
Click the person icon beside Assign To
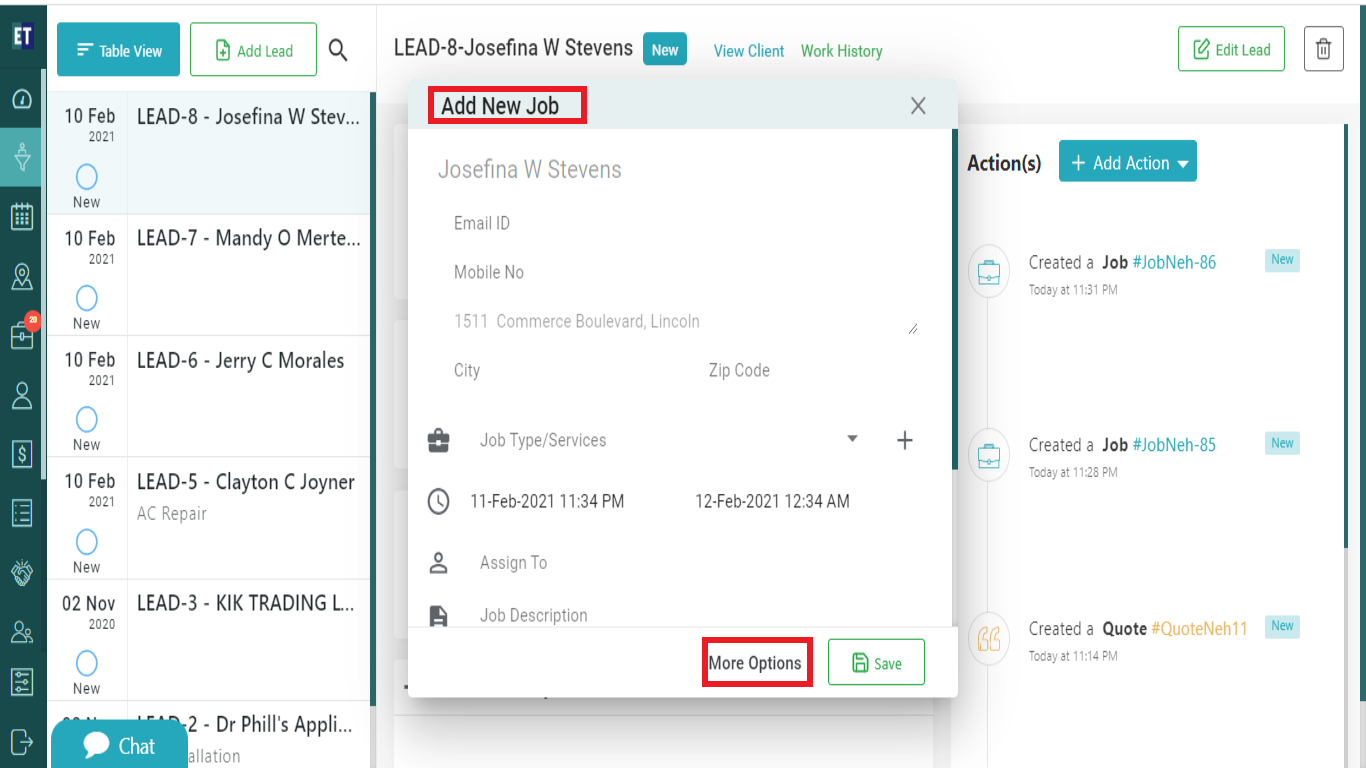[x=438, y=563]
